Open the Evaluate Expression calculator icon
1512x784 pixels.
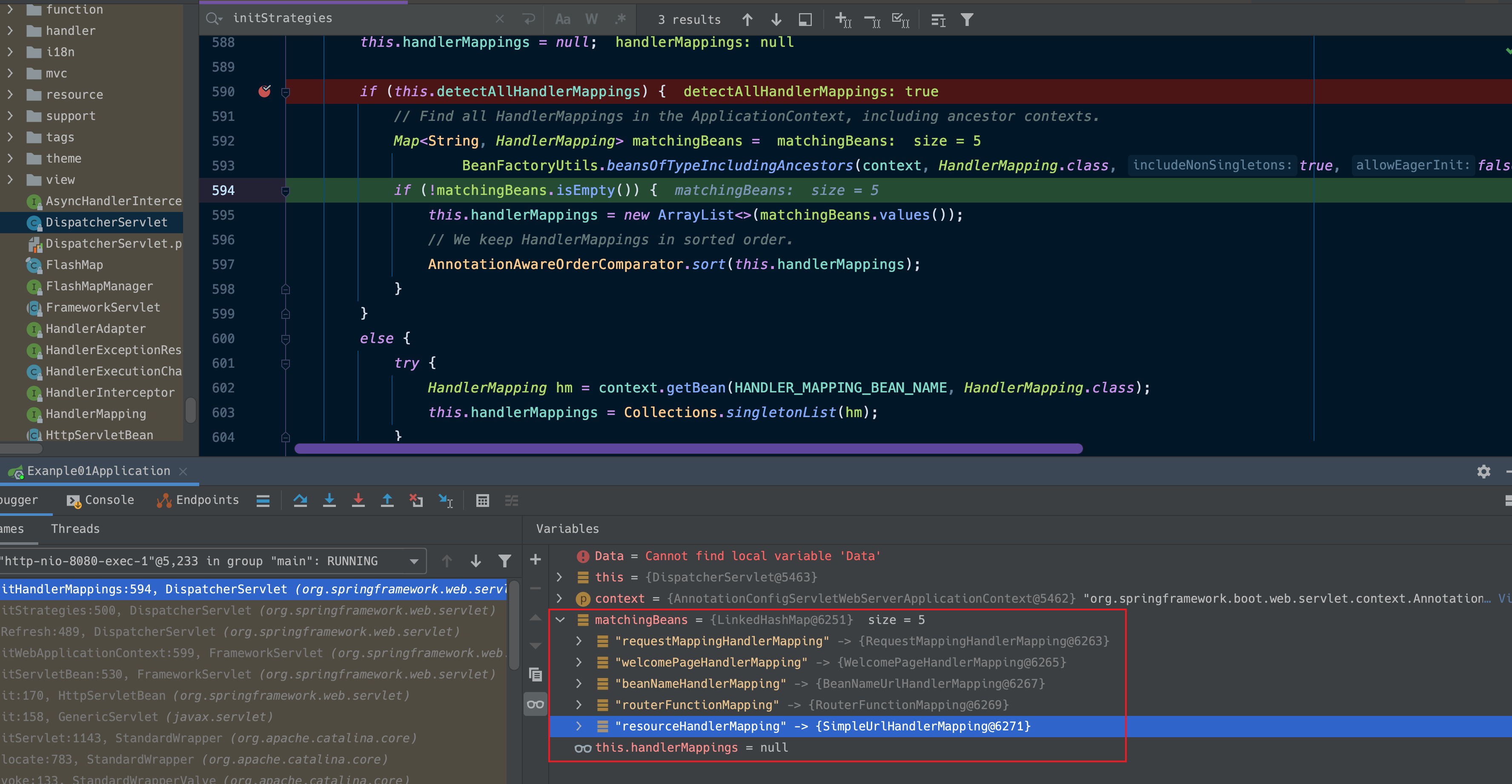pos(482,501)
